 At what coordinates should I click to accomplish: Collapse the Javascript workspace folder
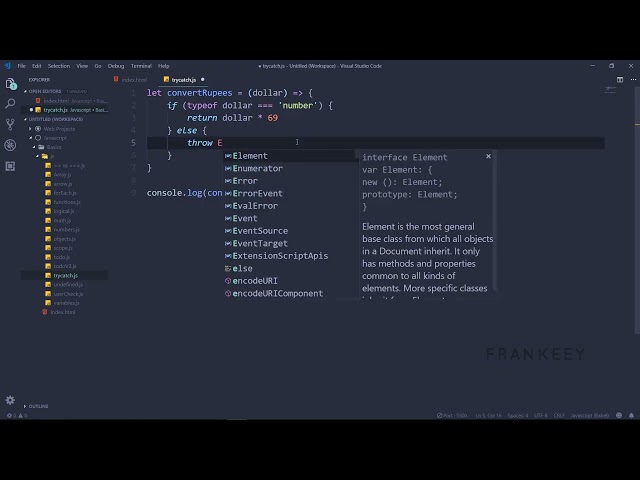point(55,138)
